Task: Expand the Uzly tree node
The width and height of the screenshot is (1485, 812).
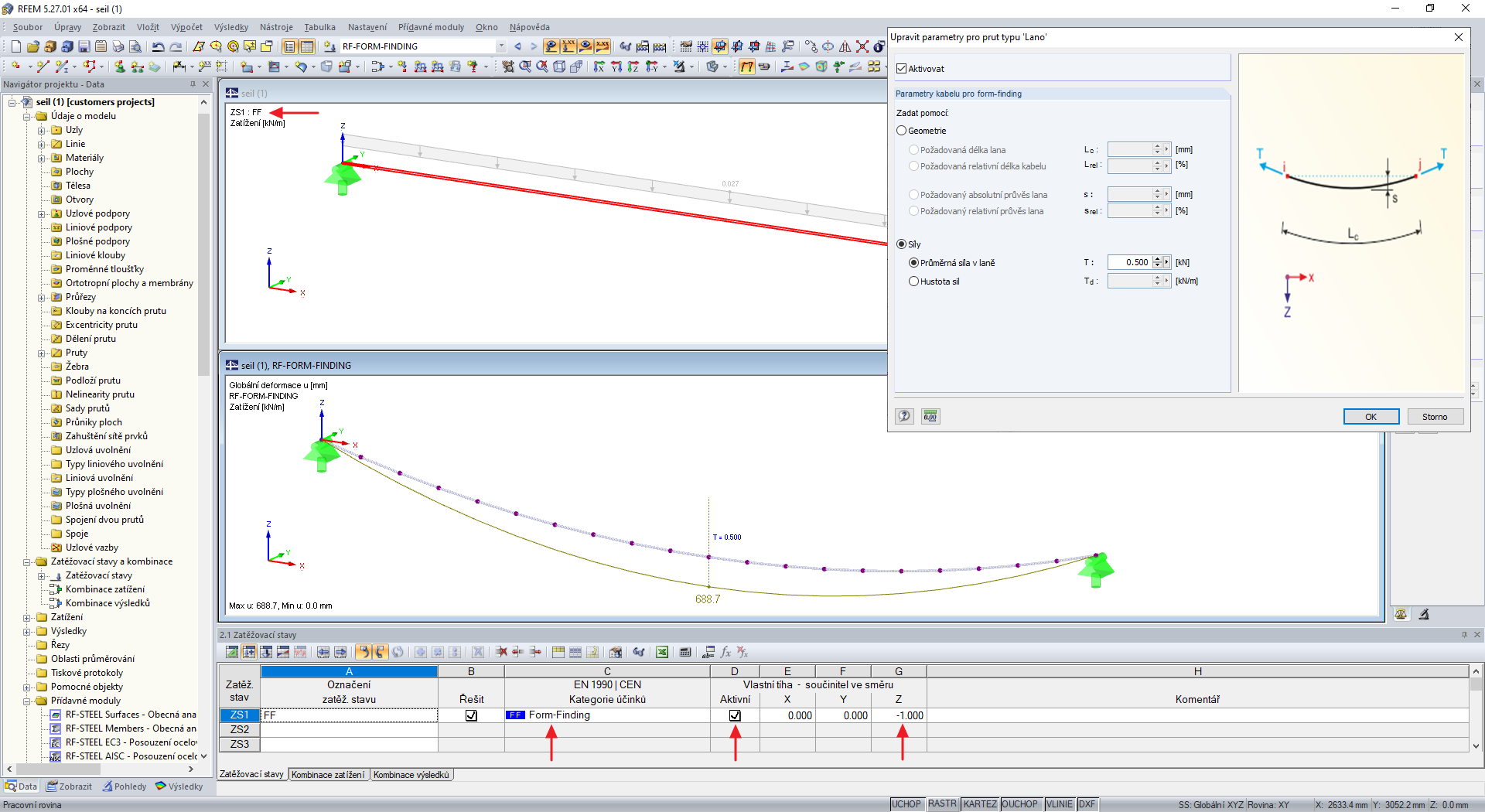Action: point(41,130)
